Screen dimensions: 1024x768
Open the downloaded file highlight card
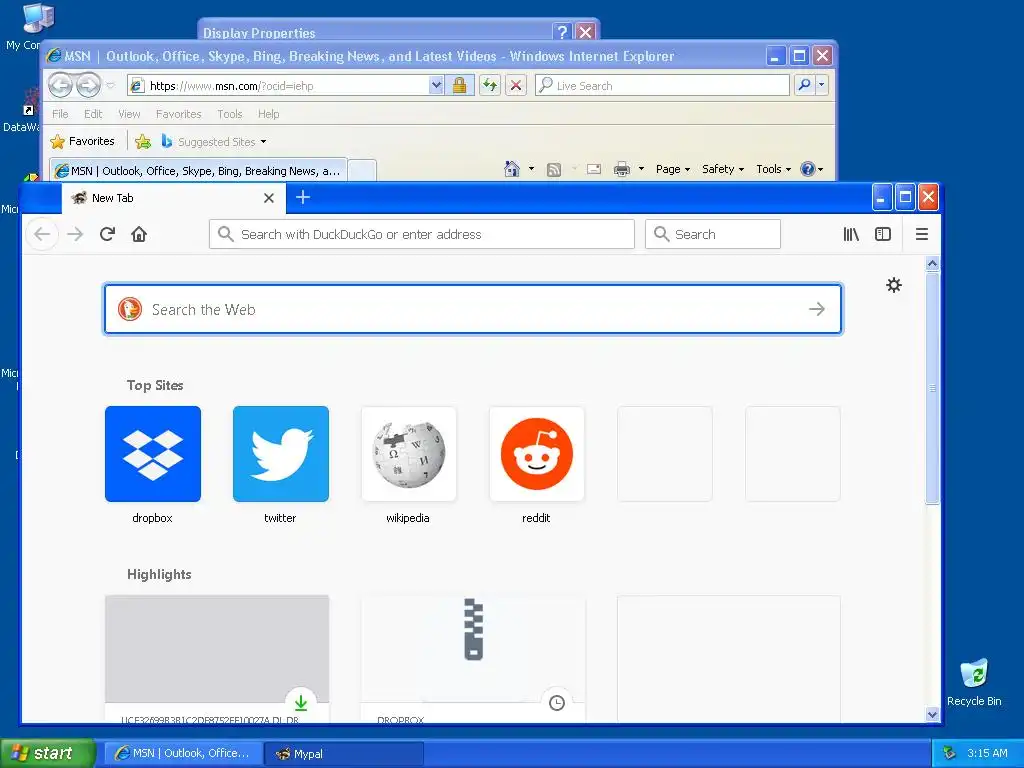(217, 658)
